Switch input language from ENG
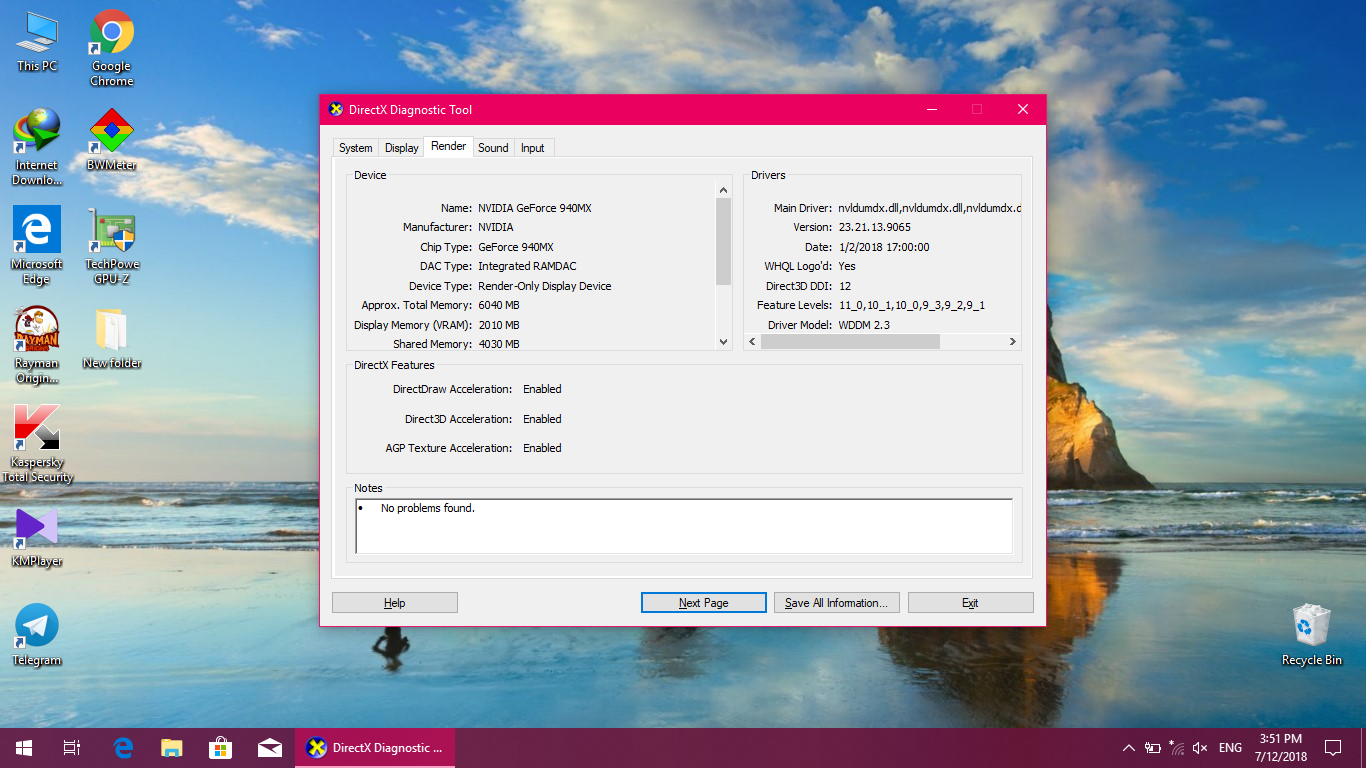The width and height of the screenshot is (1366, 768). [1231, 748]
